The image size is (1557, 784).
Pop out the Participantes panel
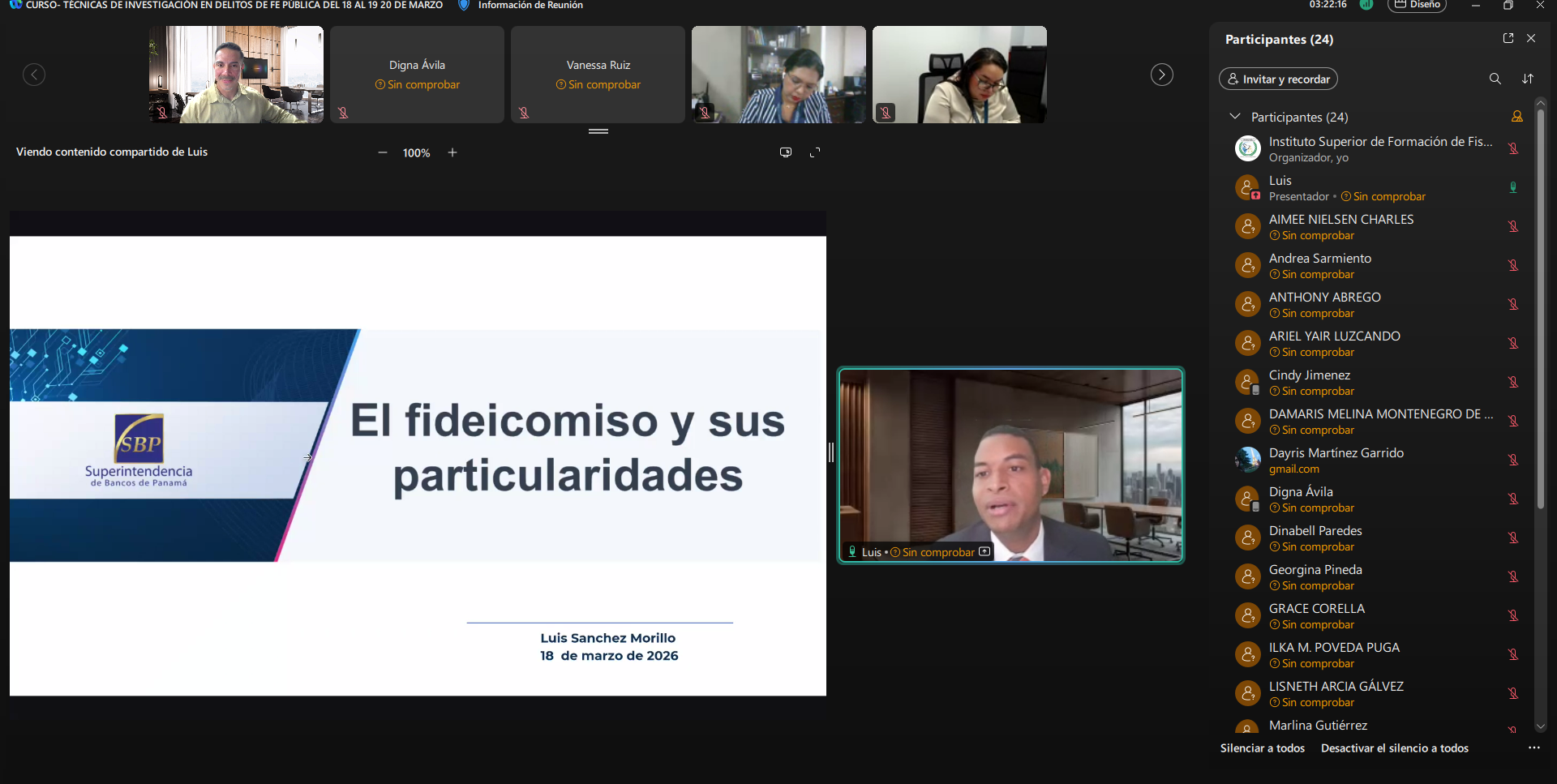tap(1508, 38)
